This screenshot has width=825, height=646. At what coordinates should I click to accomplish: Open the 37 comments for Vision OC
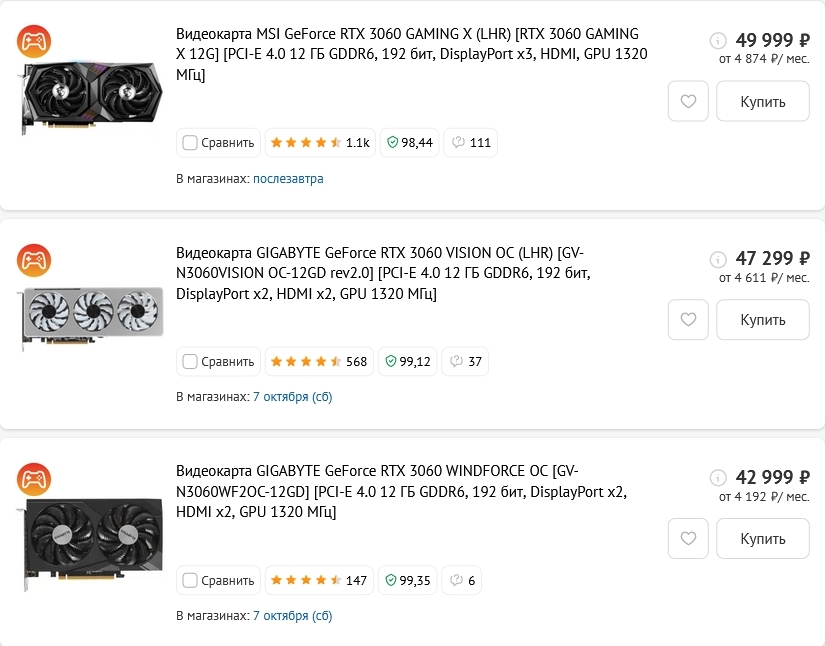click(466, 361)
